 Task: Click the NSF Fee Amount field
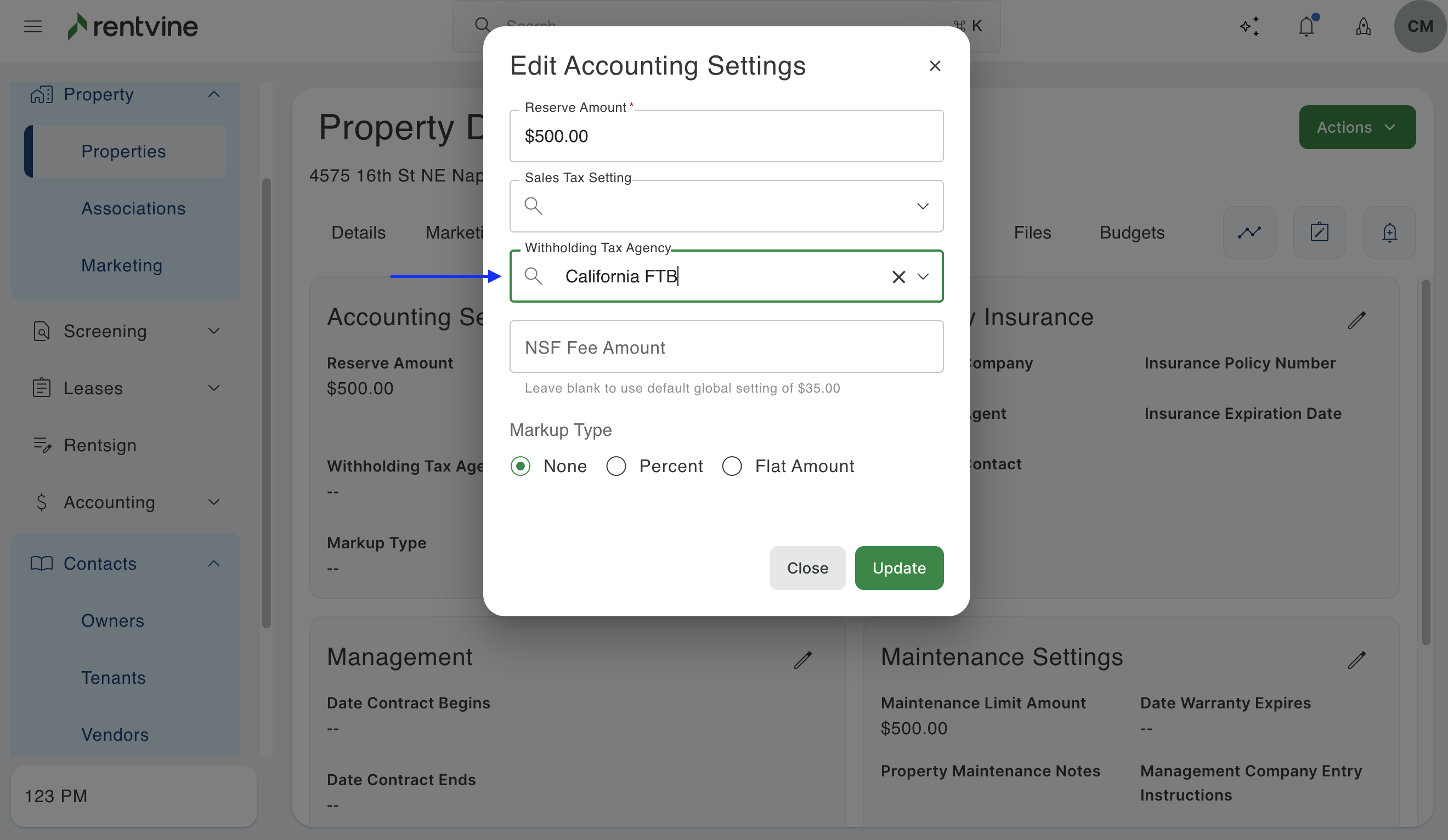point(726,347)
